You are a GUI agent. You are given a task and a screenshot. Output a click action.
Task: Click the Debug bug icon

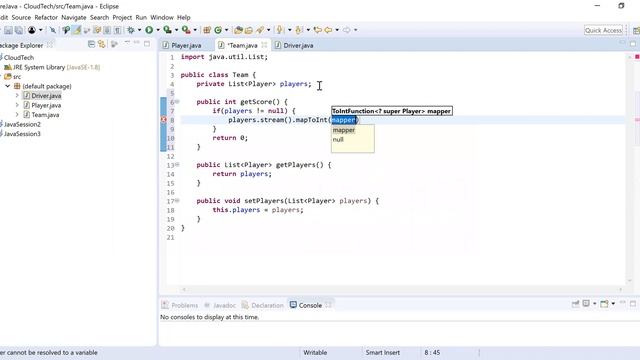coord(131,30)
